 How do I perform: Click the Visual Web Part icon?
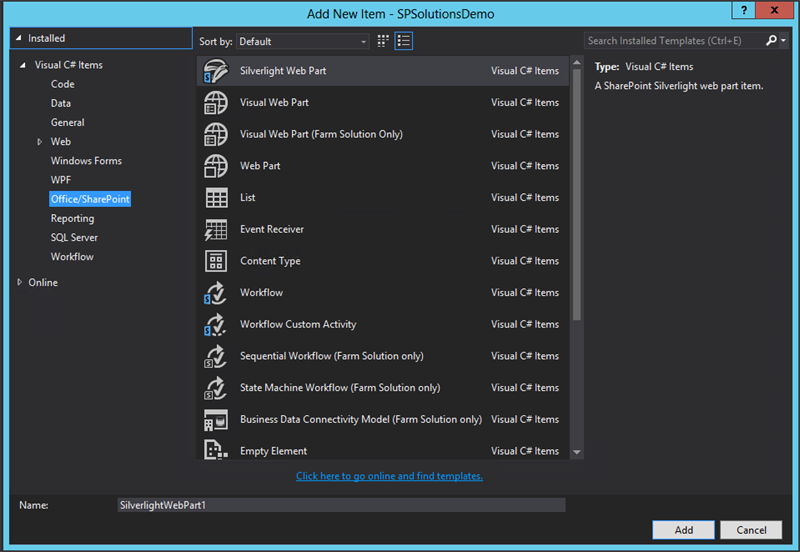click(215, 103)
